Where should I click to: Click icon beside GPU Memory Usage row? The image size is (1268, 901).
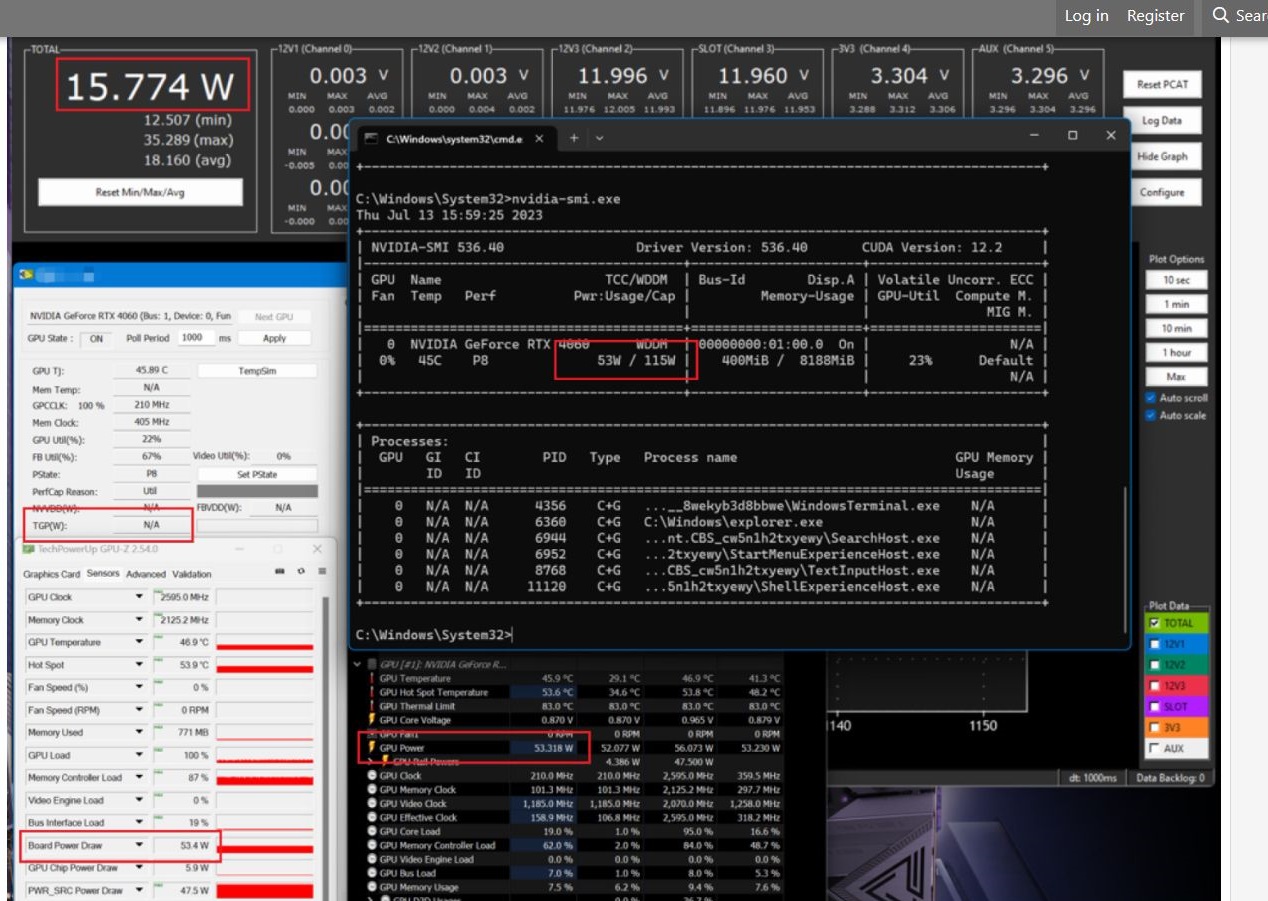[372, 887]
